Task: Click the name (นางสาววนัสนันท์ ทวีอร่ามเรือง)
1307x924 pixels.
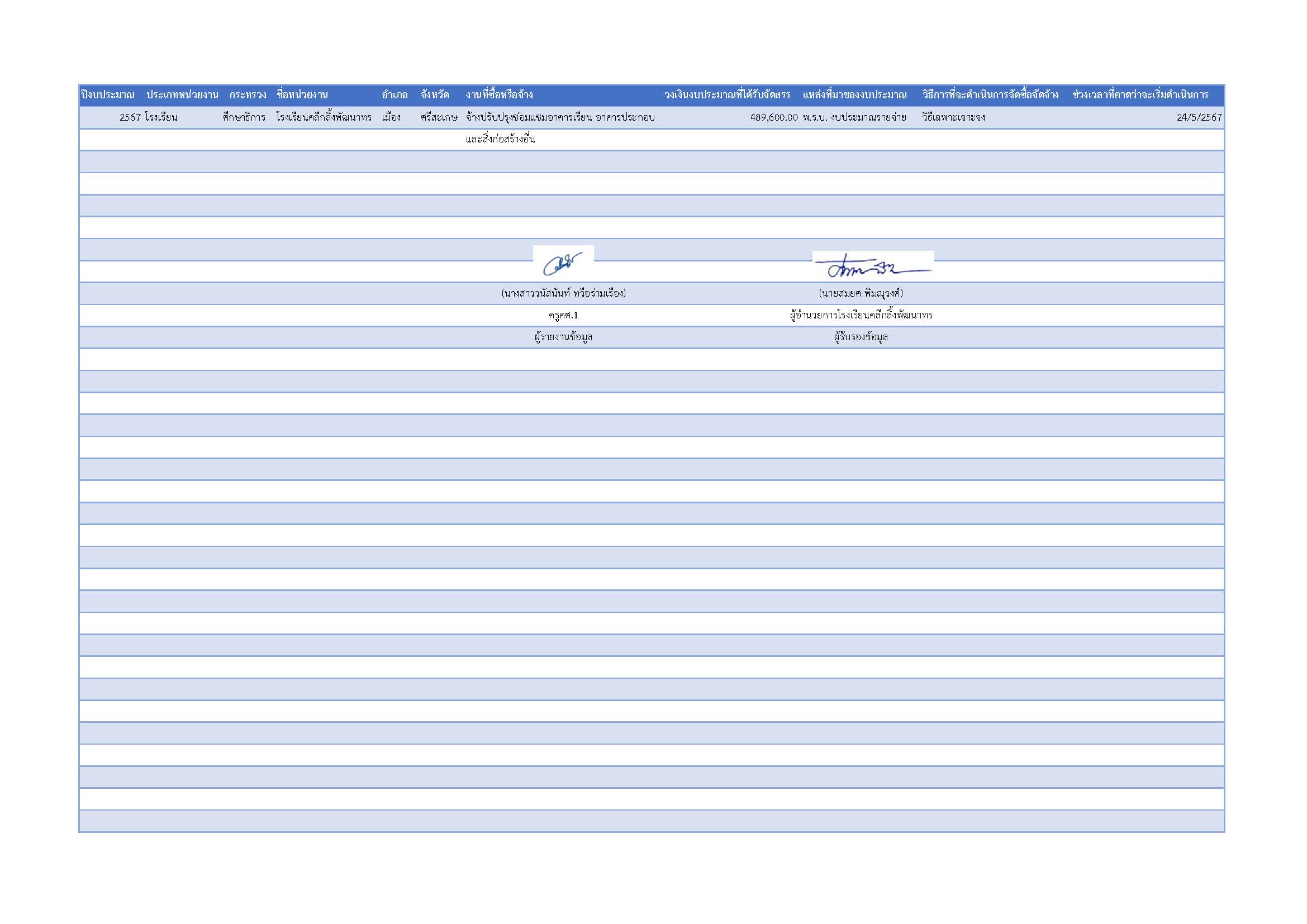Action: (x=563, y=293)
